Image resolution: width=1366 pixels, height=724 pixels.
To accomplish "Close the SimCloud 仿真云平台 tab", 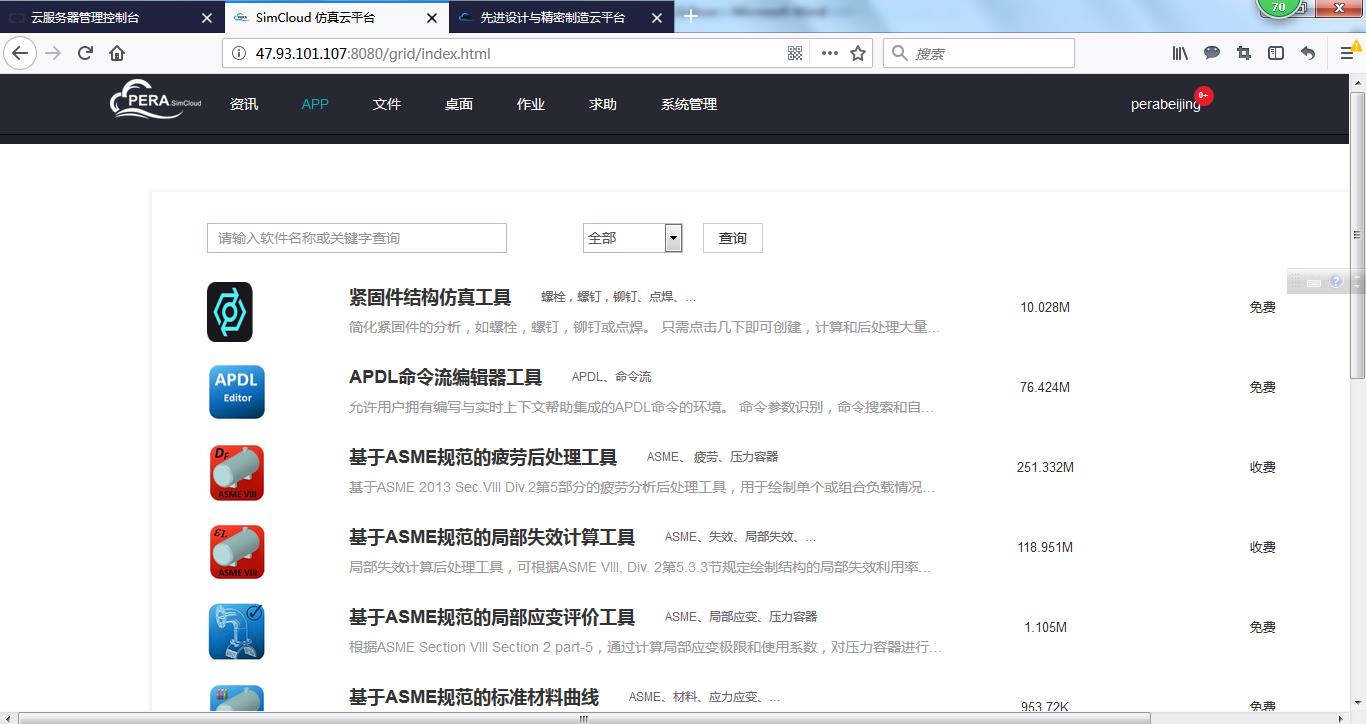I will tap(431, 17).
